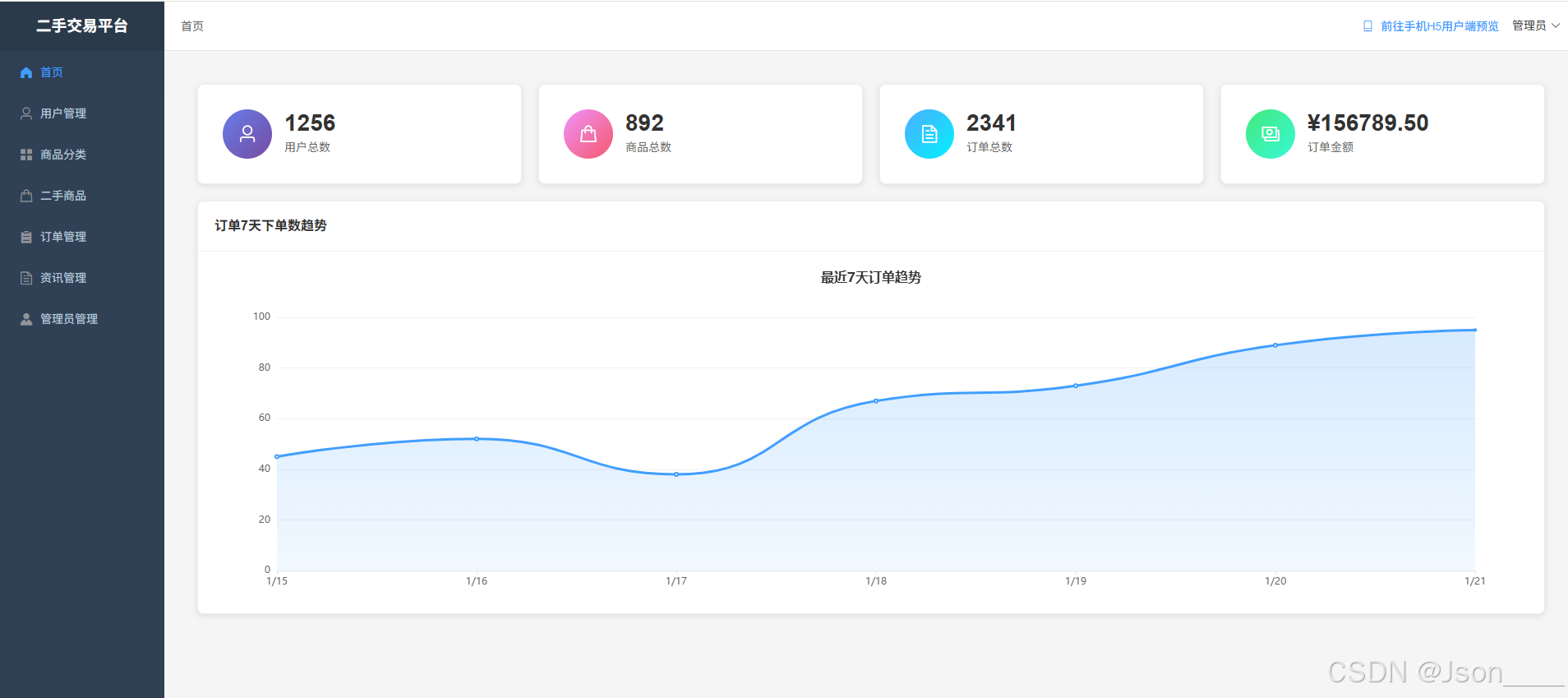
Task: Click the 2341 订单总数 value
Action: click(991, 123)
